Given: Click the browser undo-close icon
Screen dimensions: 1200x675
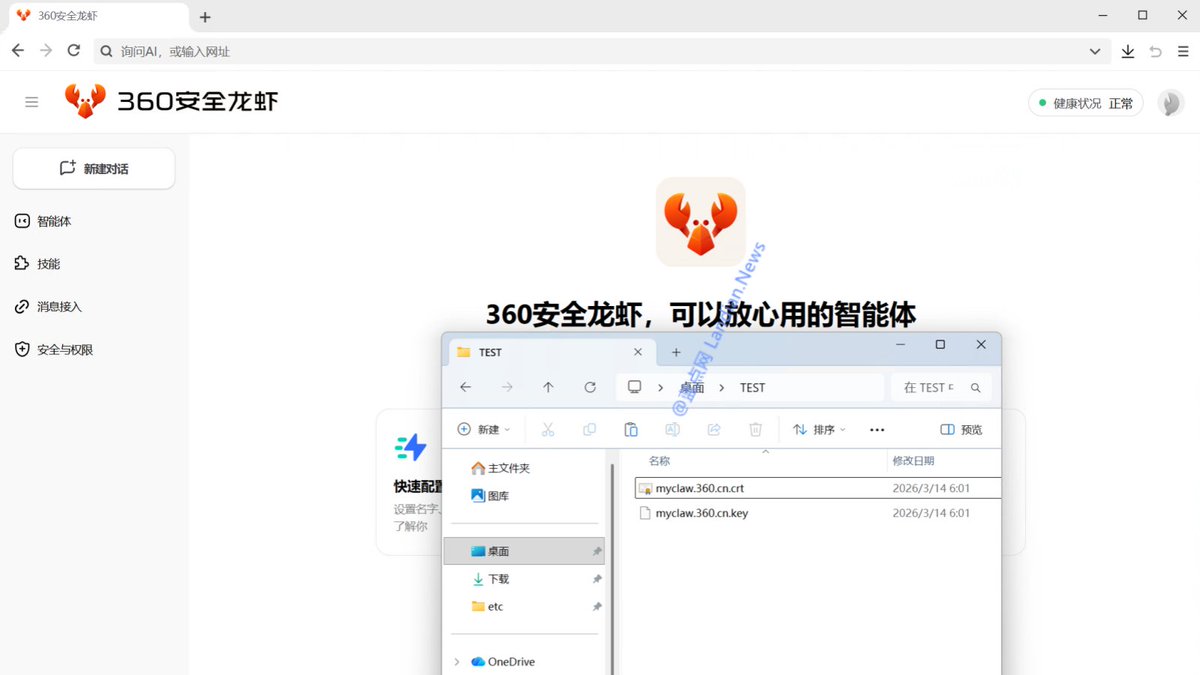Looking at the screenshot, I should coord(1156,51).
